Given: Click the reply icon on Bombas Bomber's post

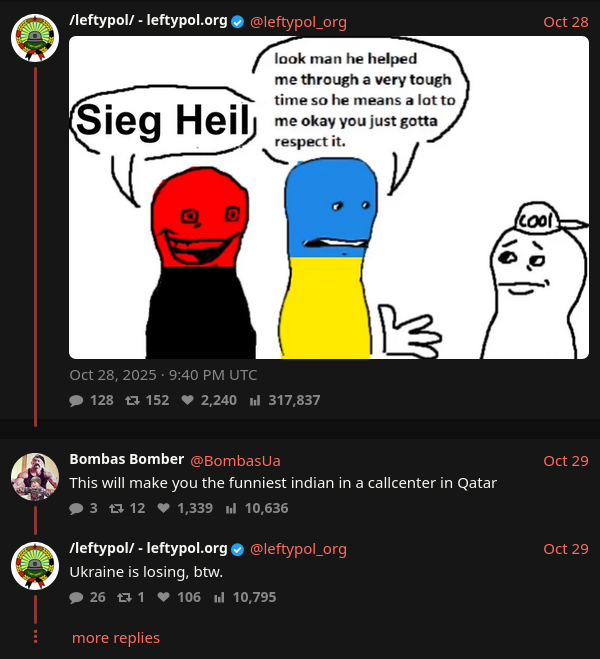Looking at the screenshot, I should point(76,509).
